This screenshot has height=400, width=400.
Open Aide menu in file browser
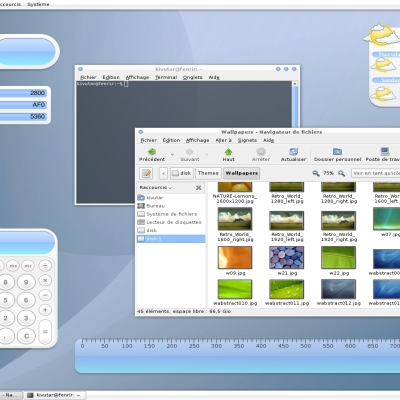pos(268,140)
